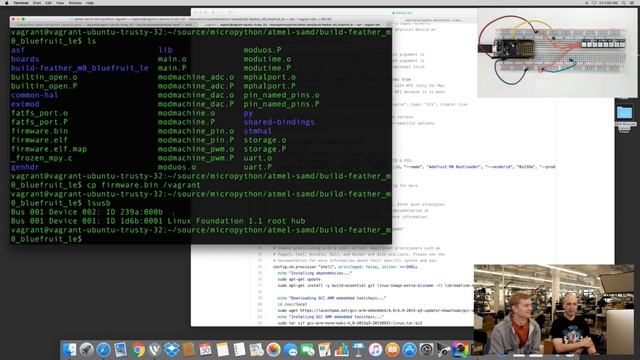Screen dimensions: 640x360
Task: Open System Preferences gear icon in dock
Action: pyautogui.click(x=427, y=350)
